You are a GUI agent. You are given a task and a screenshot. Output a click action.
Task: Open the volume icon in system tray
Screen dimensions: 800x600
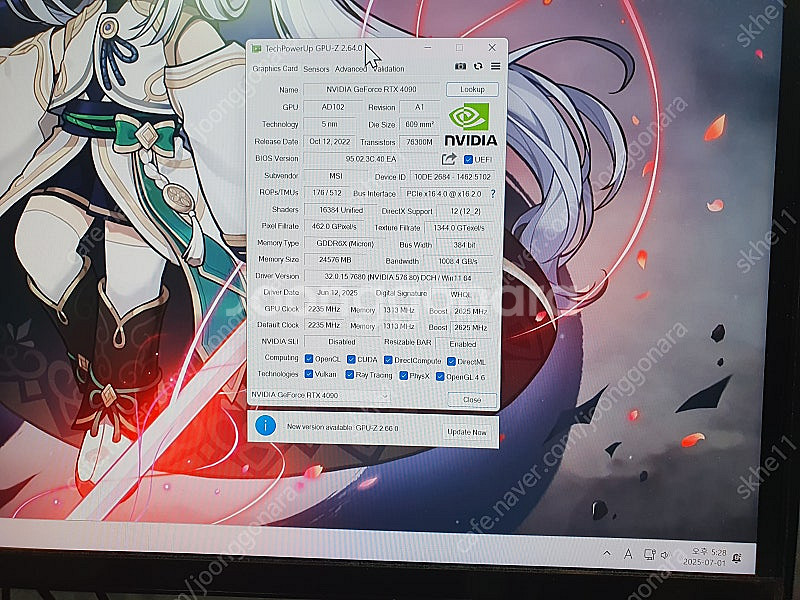coord(665,555)
